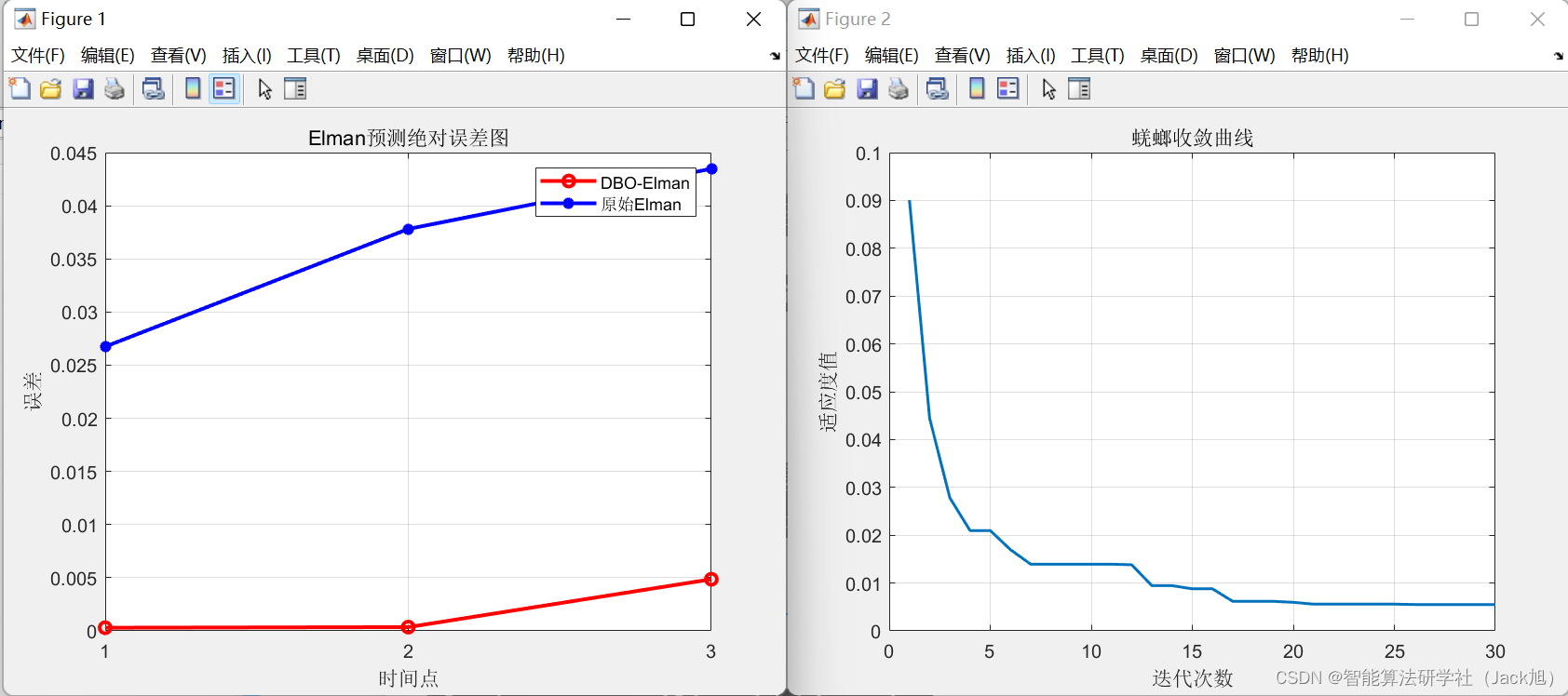Minimize the Figure 2 window
This screenshot has height=696, width=1568.
(x=1407, y=19)
